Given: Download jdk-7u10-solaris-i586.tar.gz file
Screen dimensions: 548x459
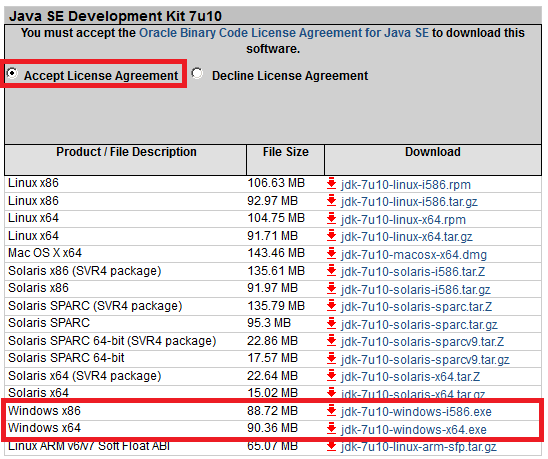Looking at the screenshot, I should click(416, 289).
